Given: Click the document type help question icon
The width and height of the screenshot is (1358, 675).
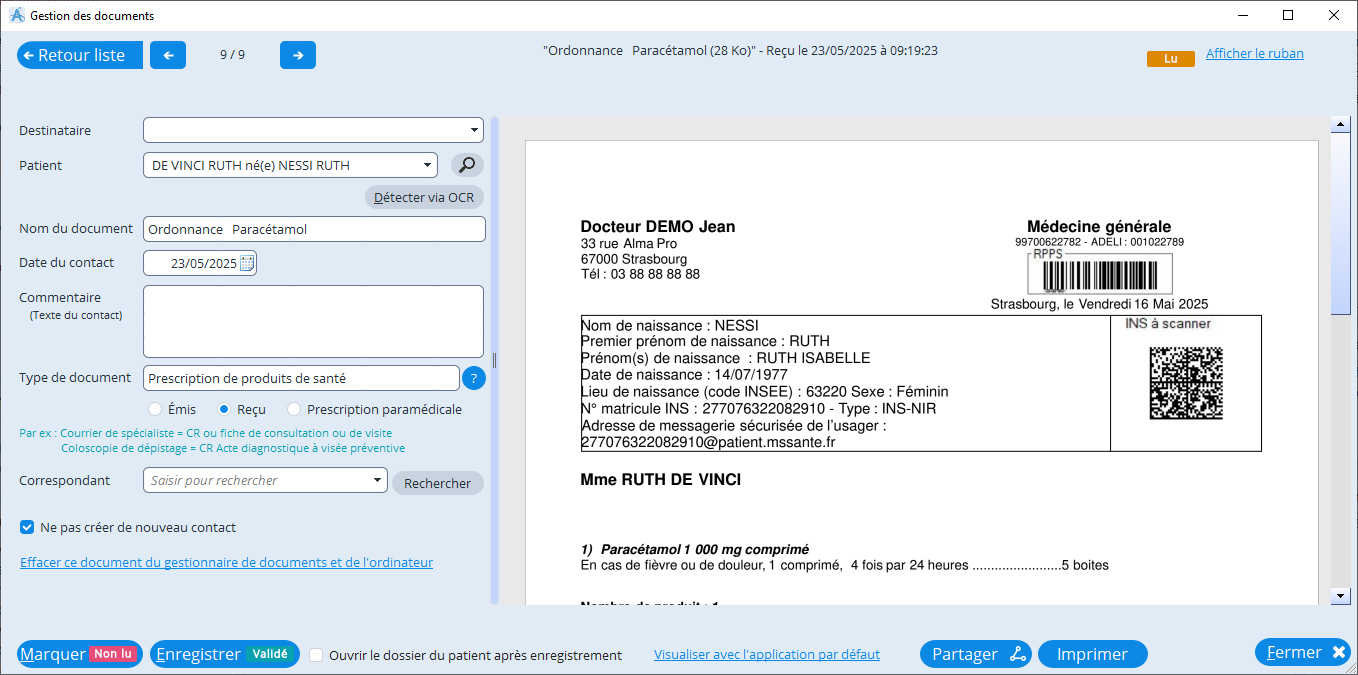Looking at the screenshot, I should pos(473,378).
